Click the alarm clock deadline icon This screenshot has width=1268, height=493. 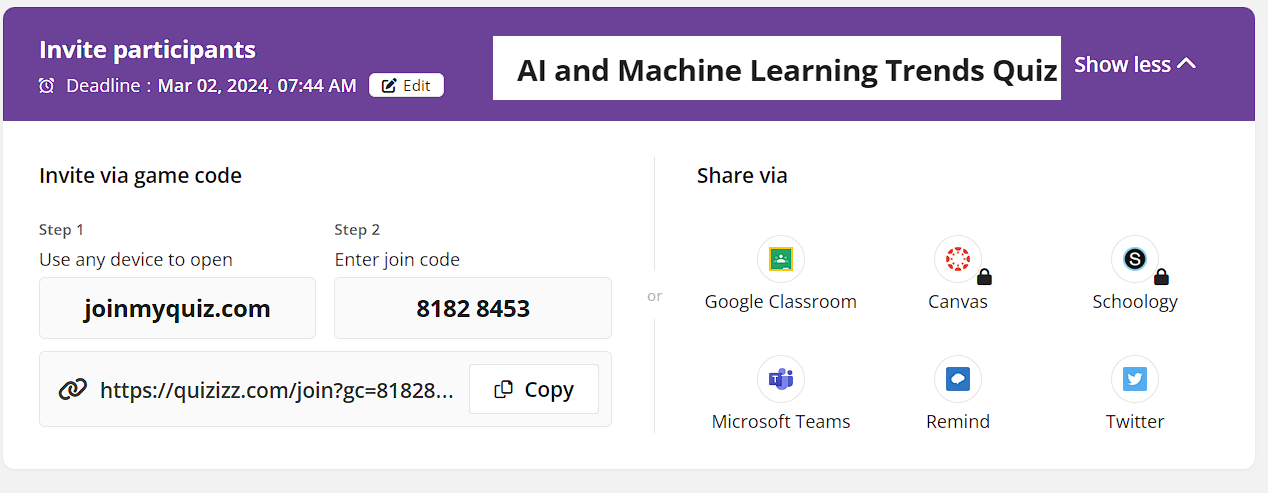(47, 86)
